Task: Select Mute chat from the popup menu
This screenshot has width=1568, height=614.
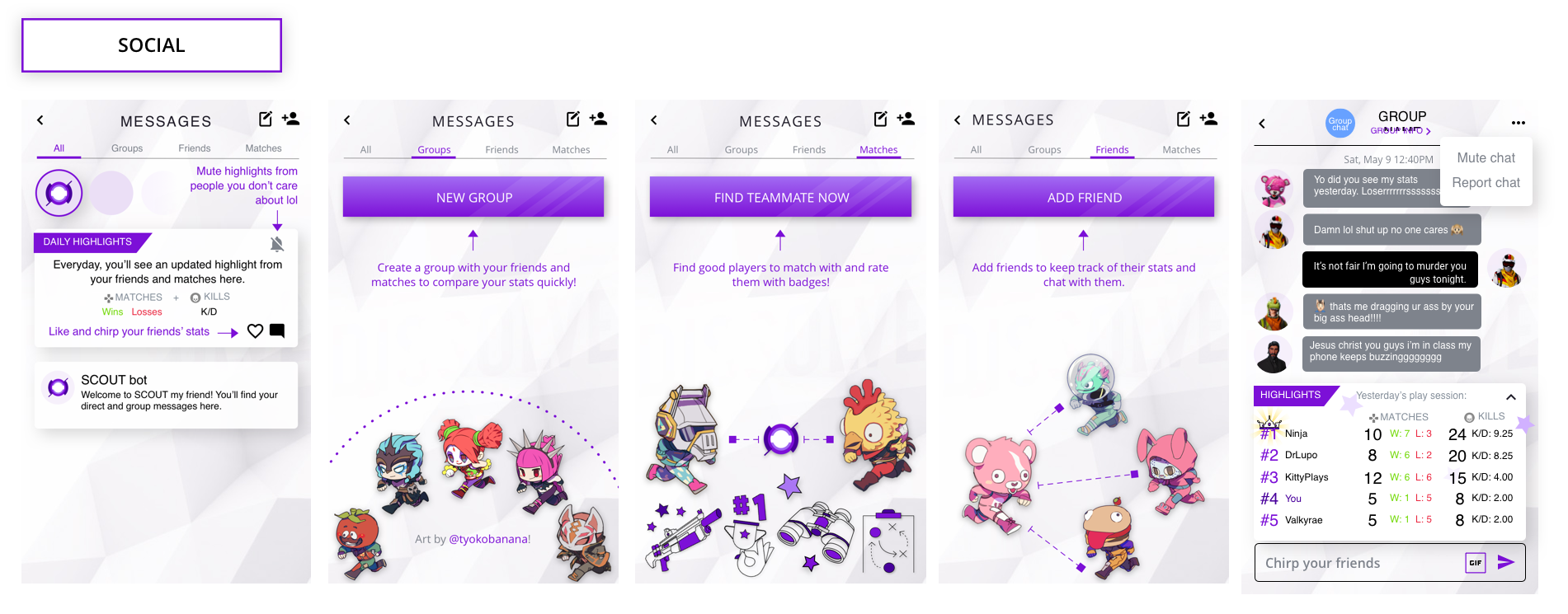Action: coord(1486,157)
